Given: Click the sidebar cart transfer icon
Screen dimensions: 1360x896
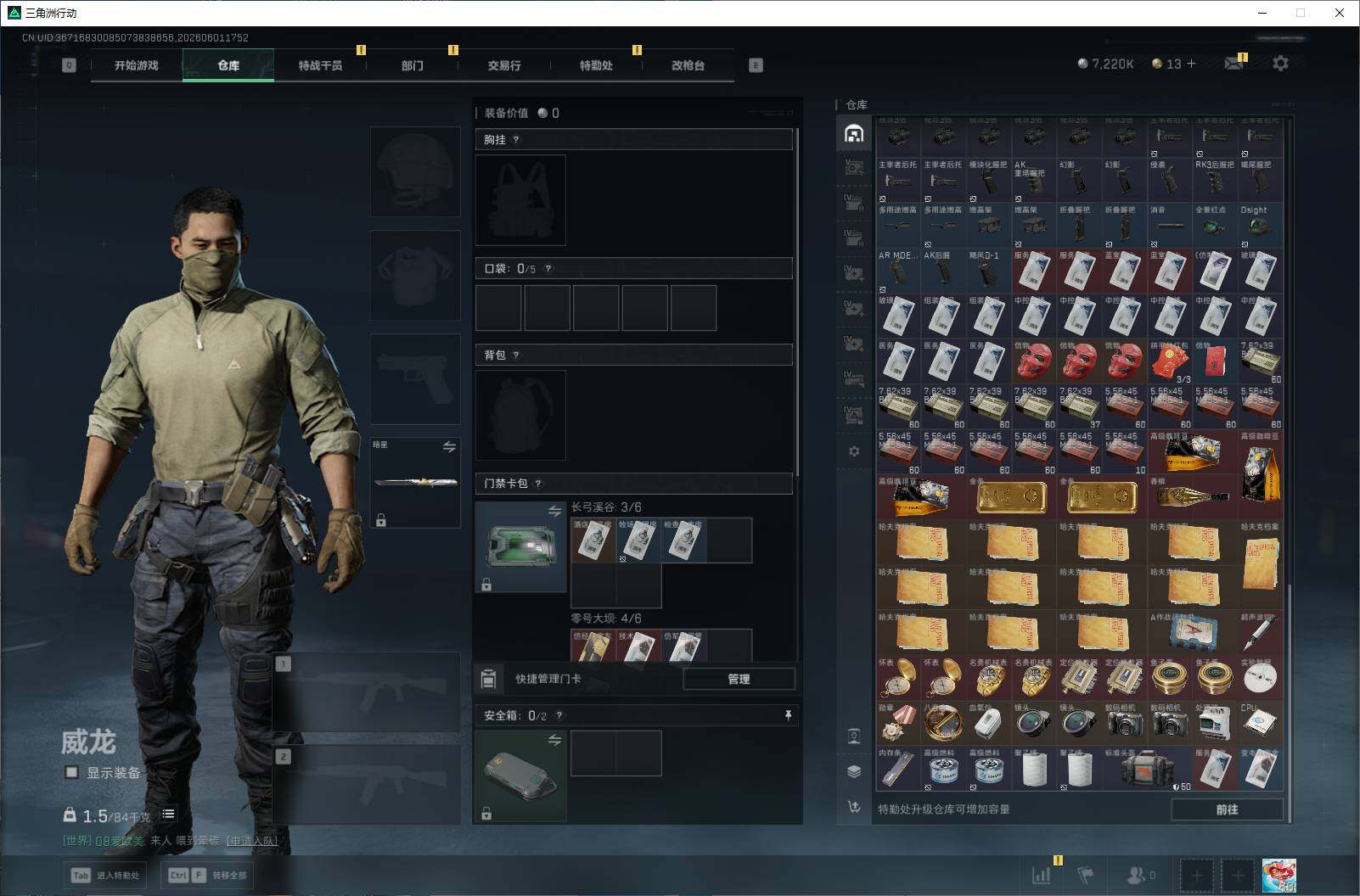Looking at the screenshot, I should click(854, 807).
